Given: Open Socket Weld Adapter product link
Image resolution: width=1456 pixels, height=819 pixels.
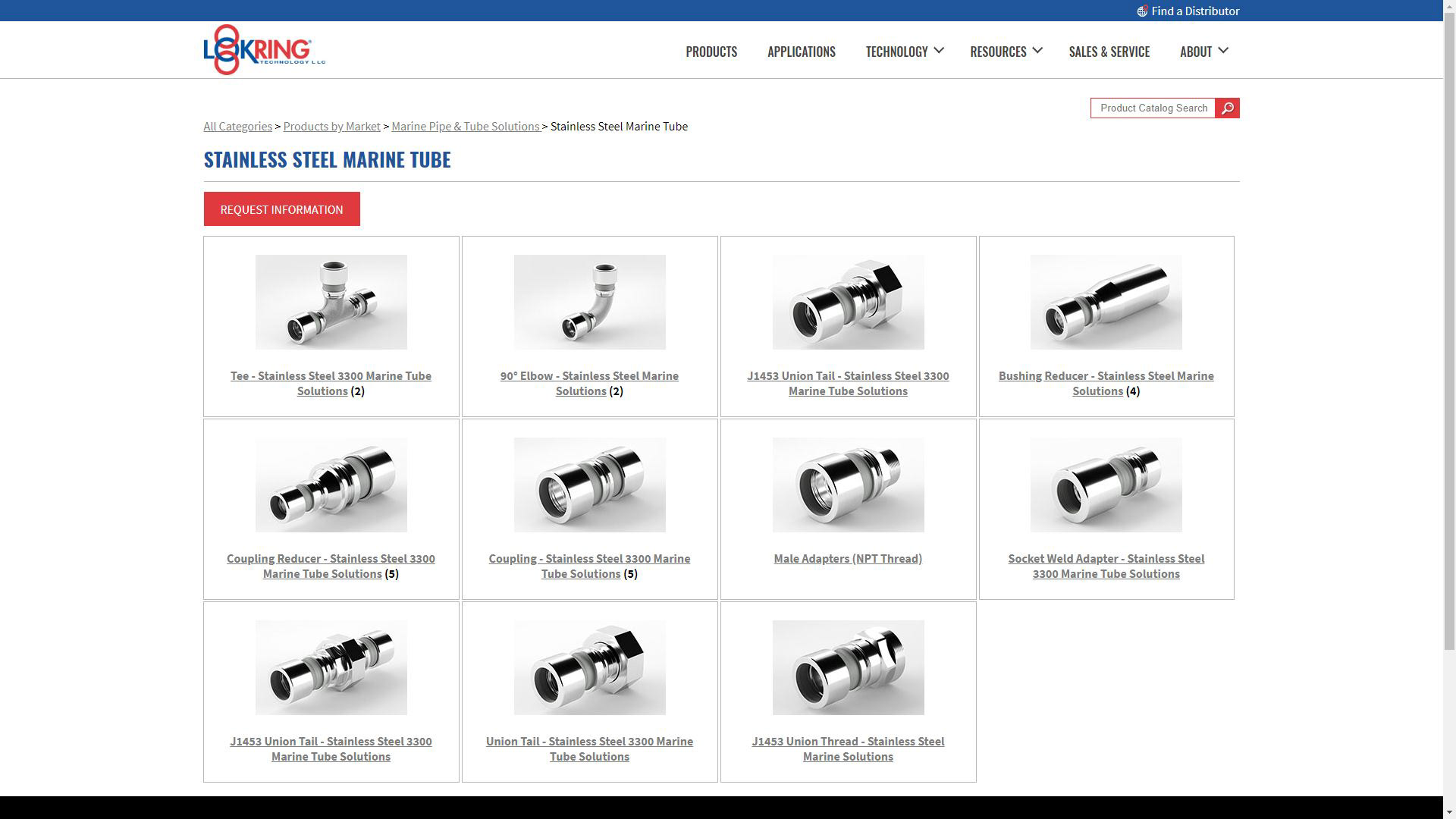Looking at the screenshot, I should pyautogui.click(x=1106, y=566).
